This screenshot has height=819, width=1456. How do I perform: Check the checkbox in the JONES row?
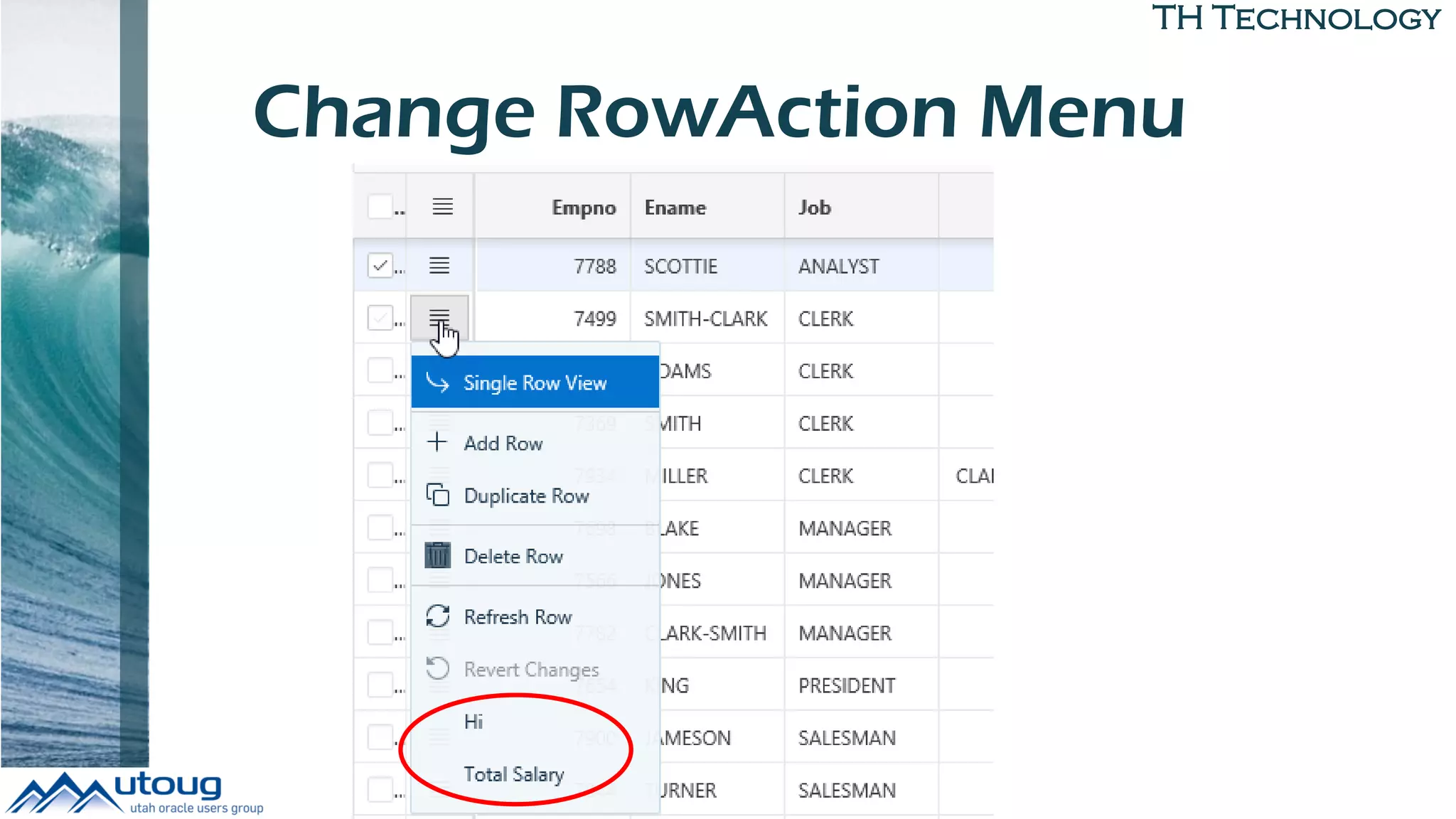pos(380,580)
